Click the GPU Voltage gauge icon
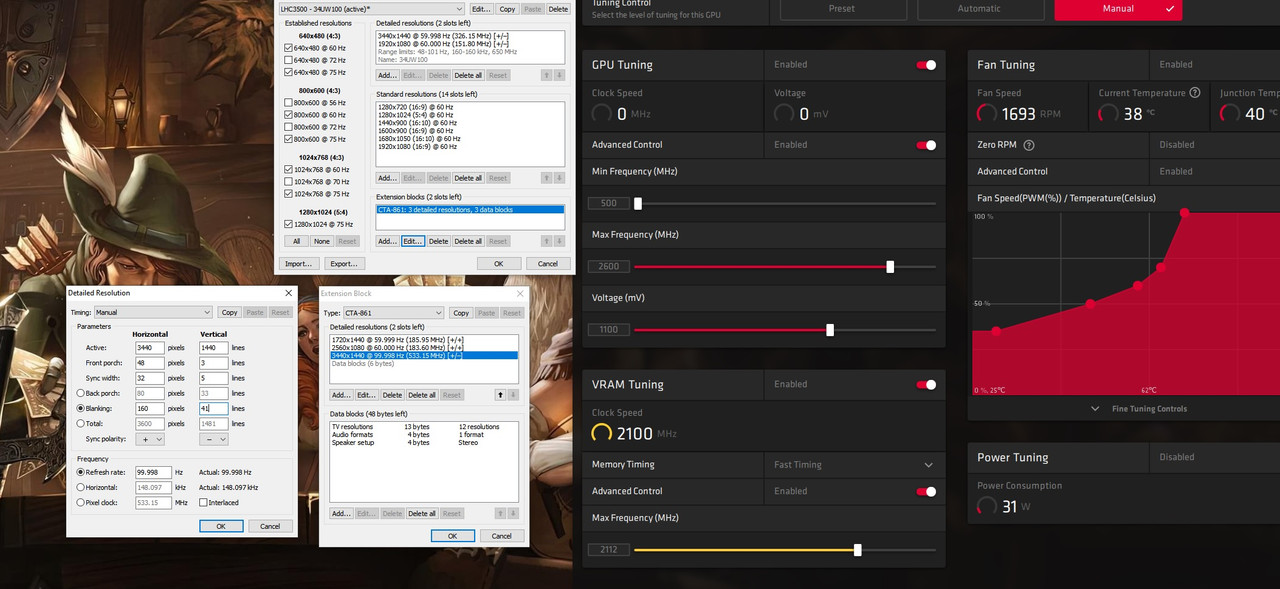1280x589 pixels. [785, 114]
